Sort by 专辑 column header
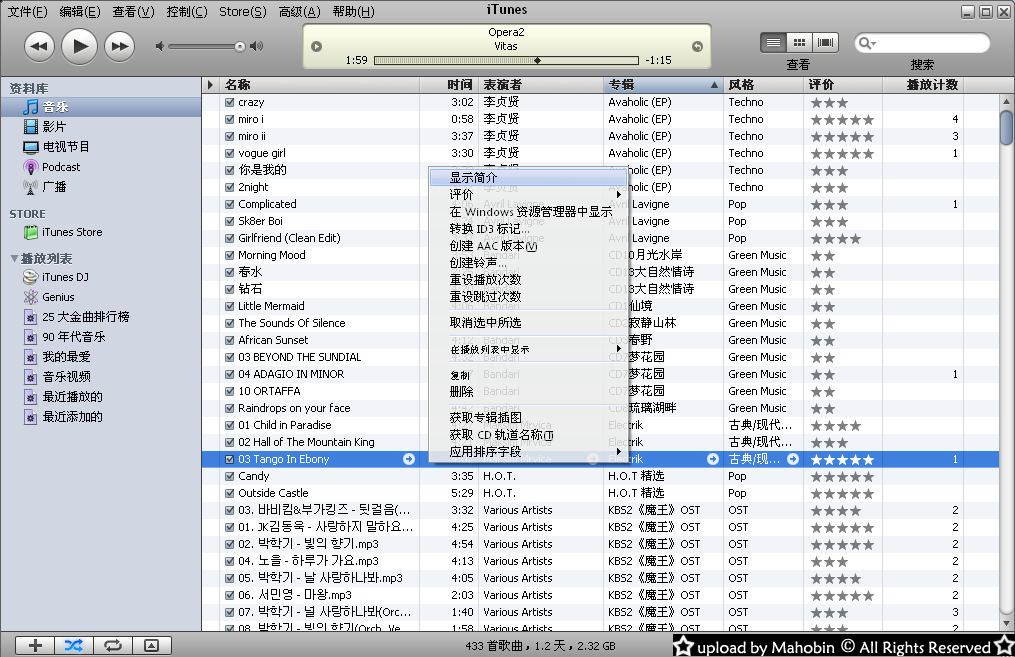The height and width of the screenshot is (657, 1015). click(664, 85)
